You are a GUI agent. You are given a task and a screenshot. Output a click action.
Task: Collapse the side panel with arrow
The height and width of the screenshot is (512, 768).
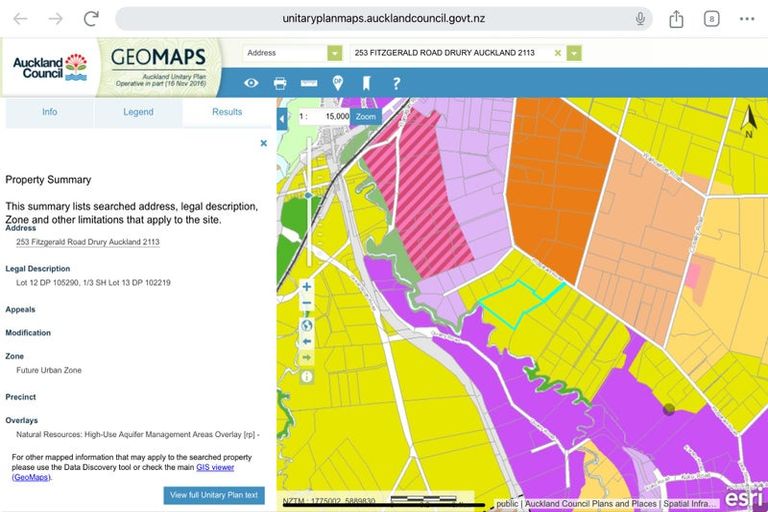coord(283,117)
